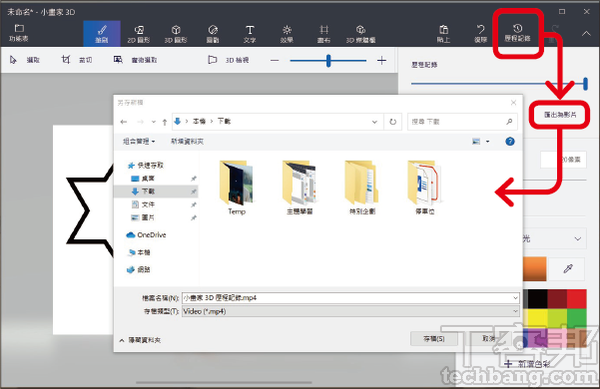Go back in the save dialog
This screenshot has height=389, width=600.
coord(124,122)
